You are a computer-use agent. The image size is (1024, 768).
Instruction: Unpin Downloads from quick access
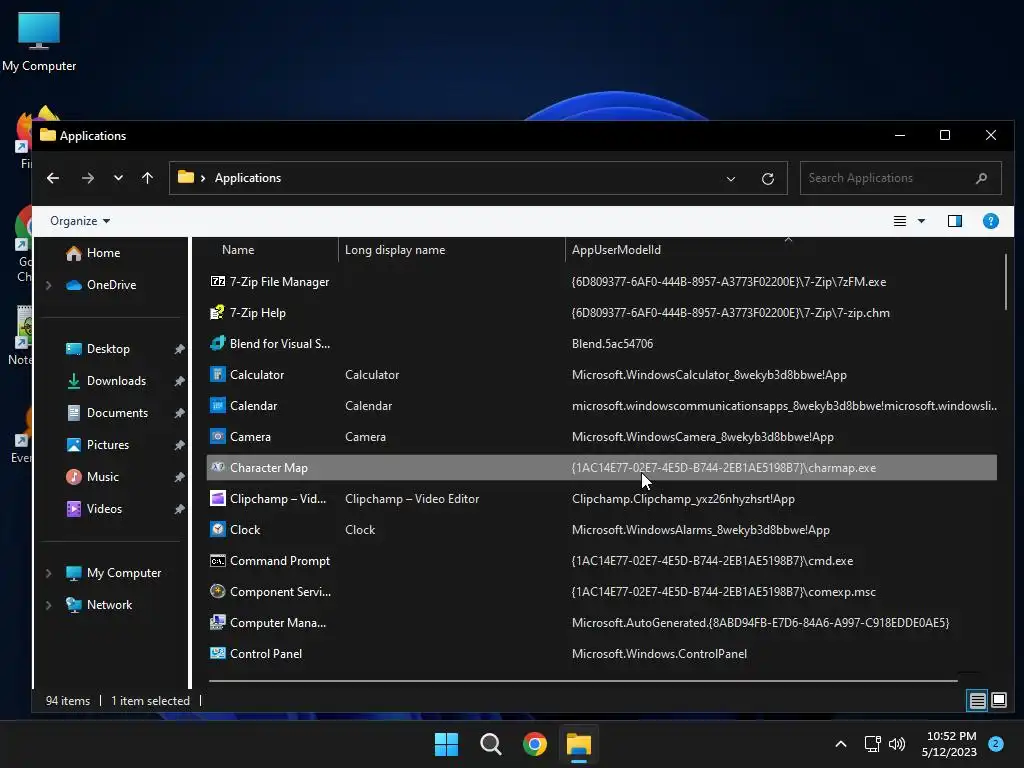point(180,381)
